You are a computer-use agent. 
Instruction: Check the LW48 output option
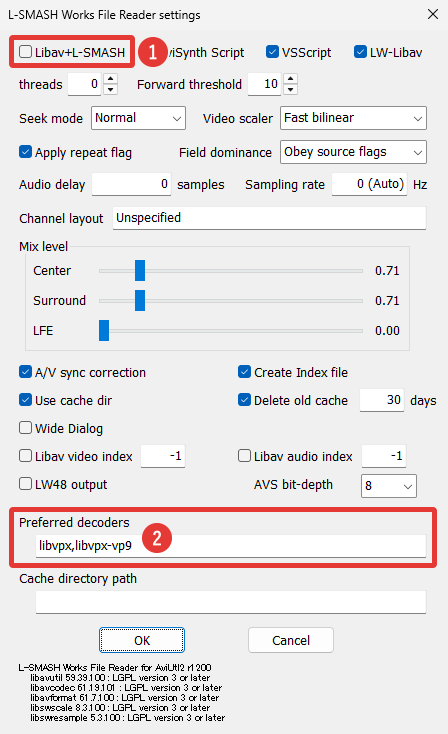(25, 484)
